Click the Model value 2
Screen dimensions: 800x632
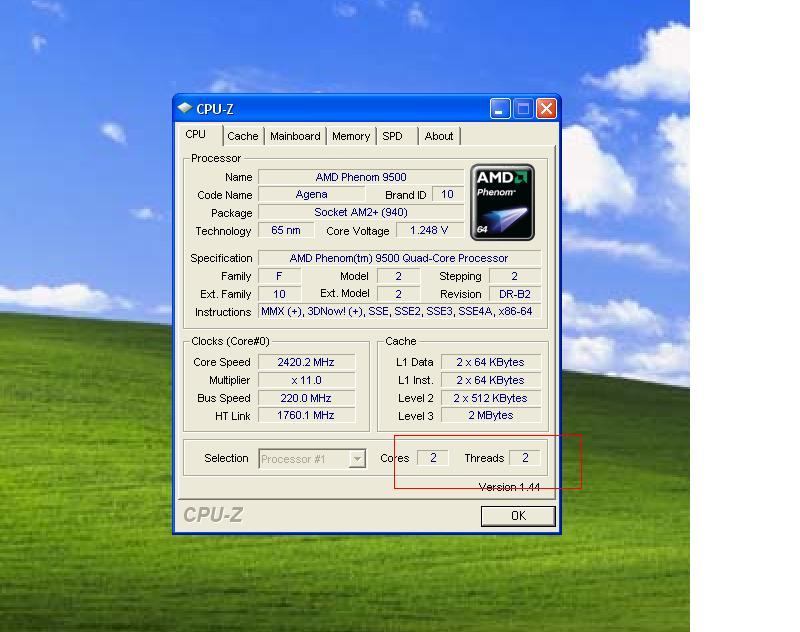(398, 276)
